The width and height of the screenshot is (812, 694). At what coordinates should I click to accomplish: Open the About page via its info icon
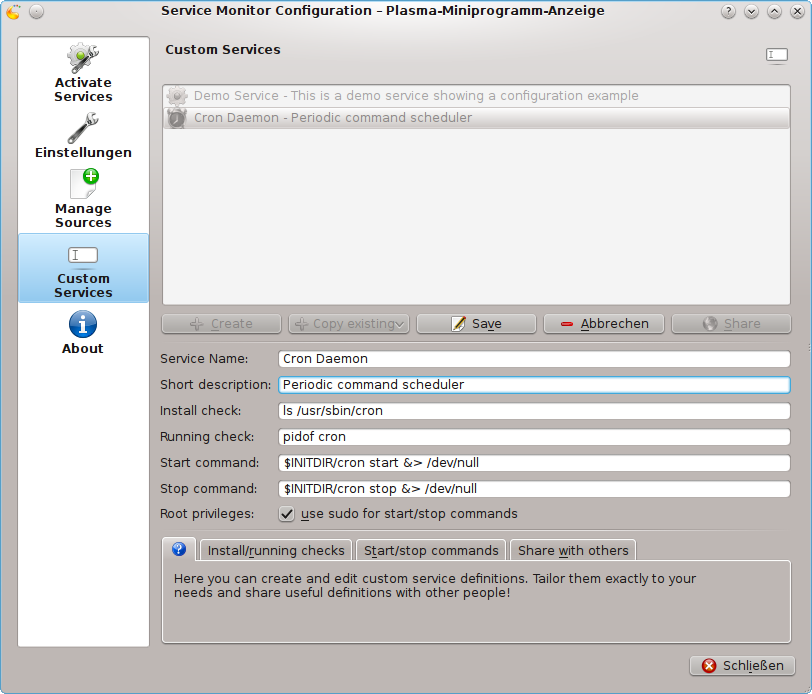[x=83, y=330]
